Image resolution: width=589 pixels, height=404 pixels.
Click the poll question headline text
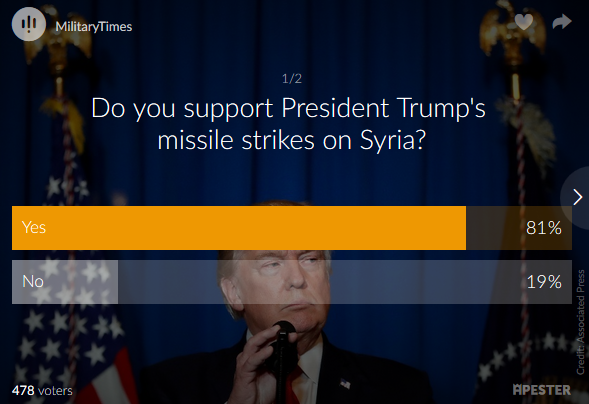click(289, 124)
